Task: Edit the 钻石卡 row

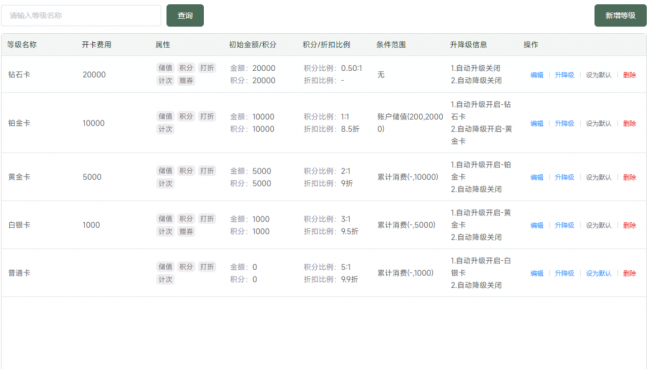Action: click(537, 75)
